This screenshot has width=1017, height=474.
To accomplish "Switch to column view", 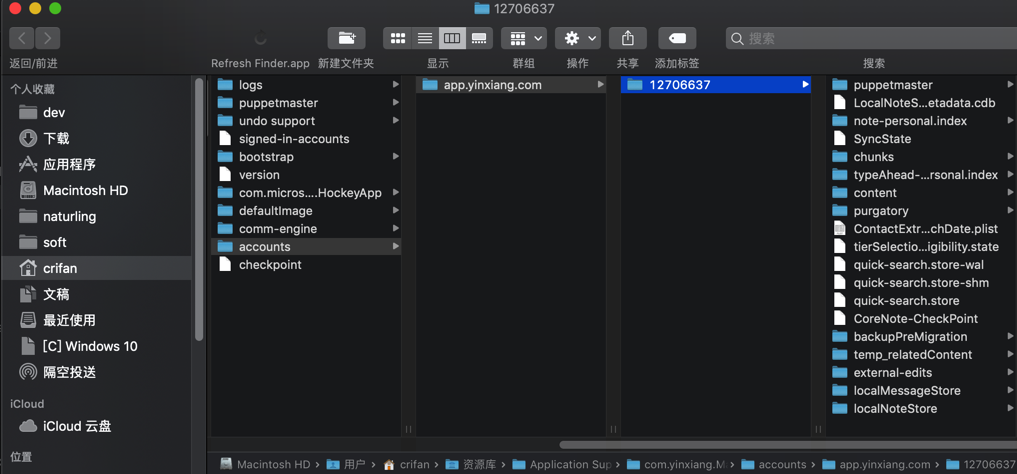I will [x=452, y=38].
